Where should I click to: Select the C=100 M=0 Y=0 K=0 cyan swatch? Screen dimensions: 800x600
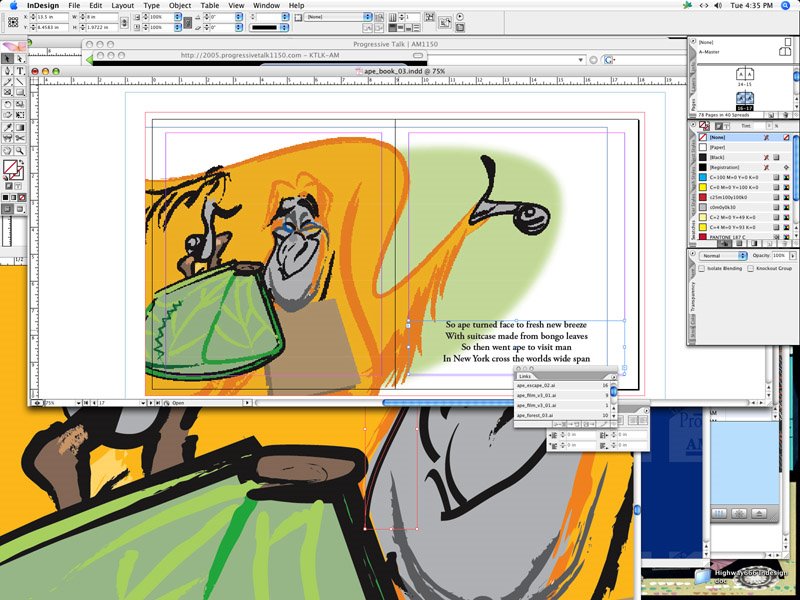tap(744, 178)
